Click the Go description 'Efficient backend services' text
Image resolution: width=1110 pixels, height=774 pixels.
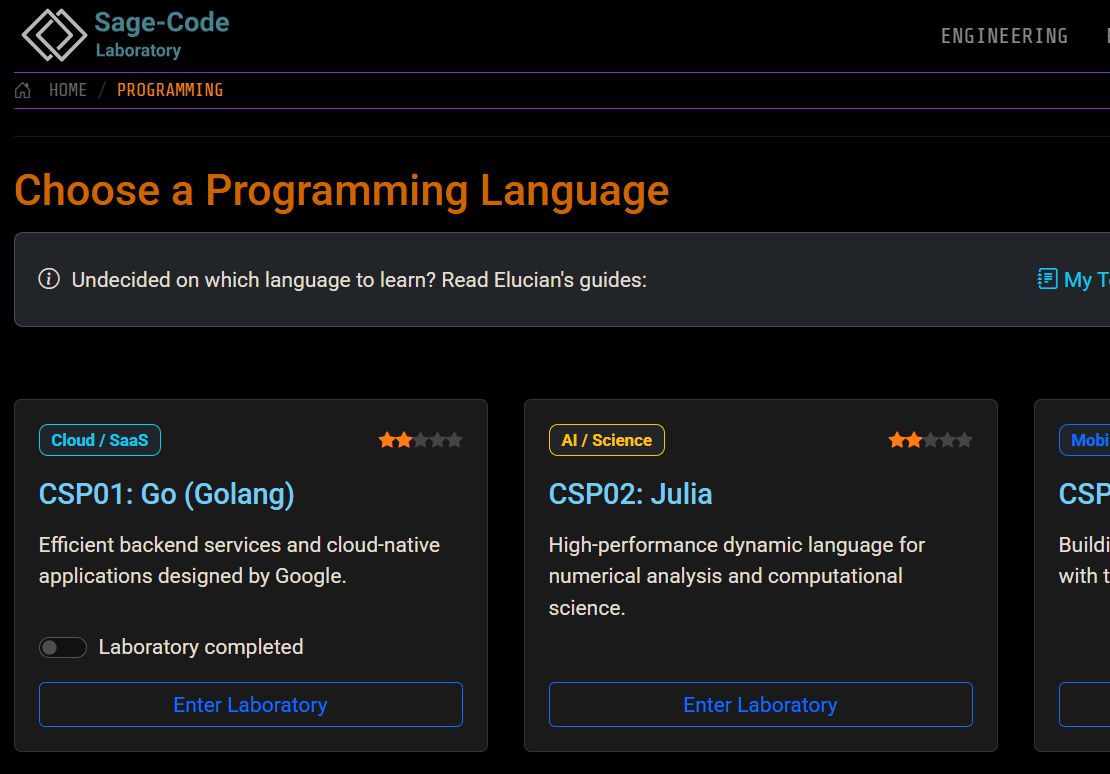click(239, 560)
